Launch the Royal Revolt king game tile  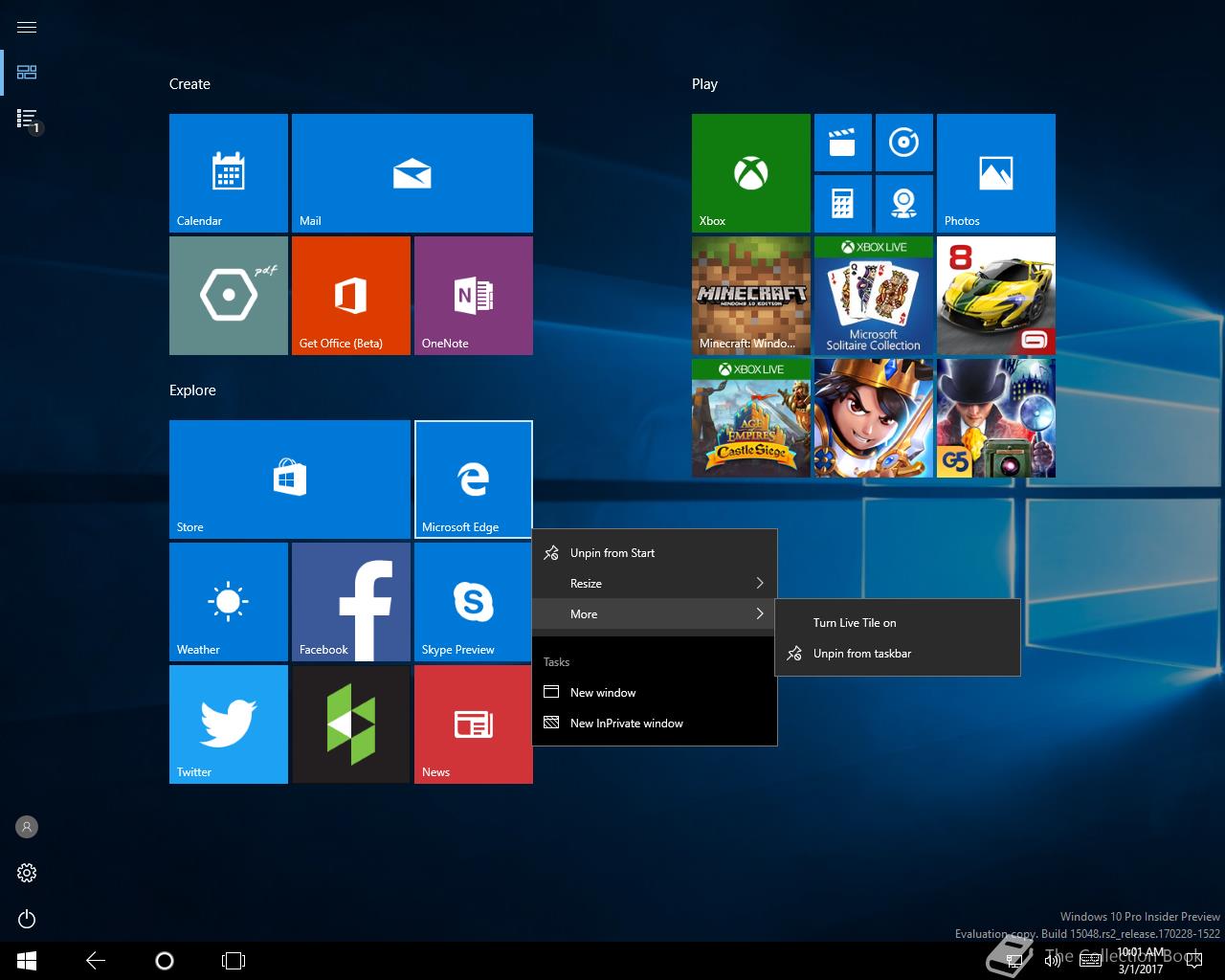(x=874, y=418)
